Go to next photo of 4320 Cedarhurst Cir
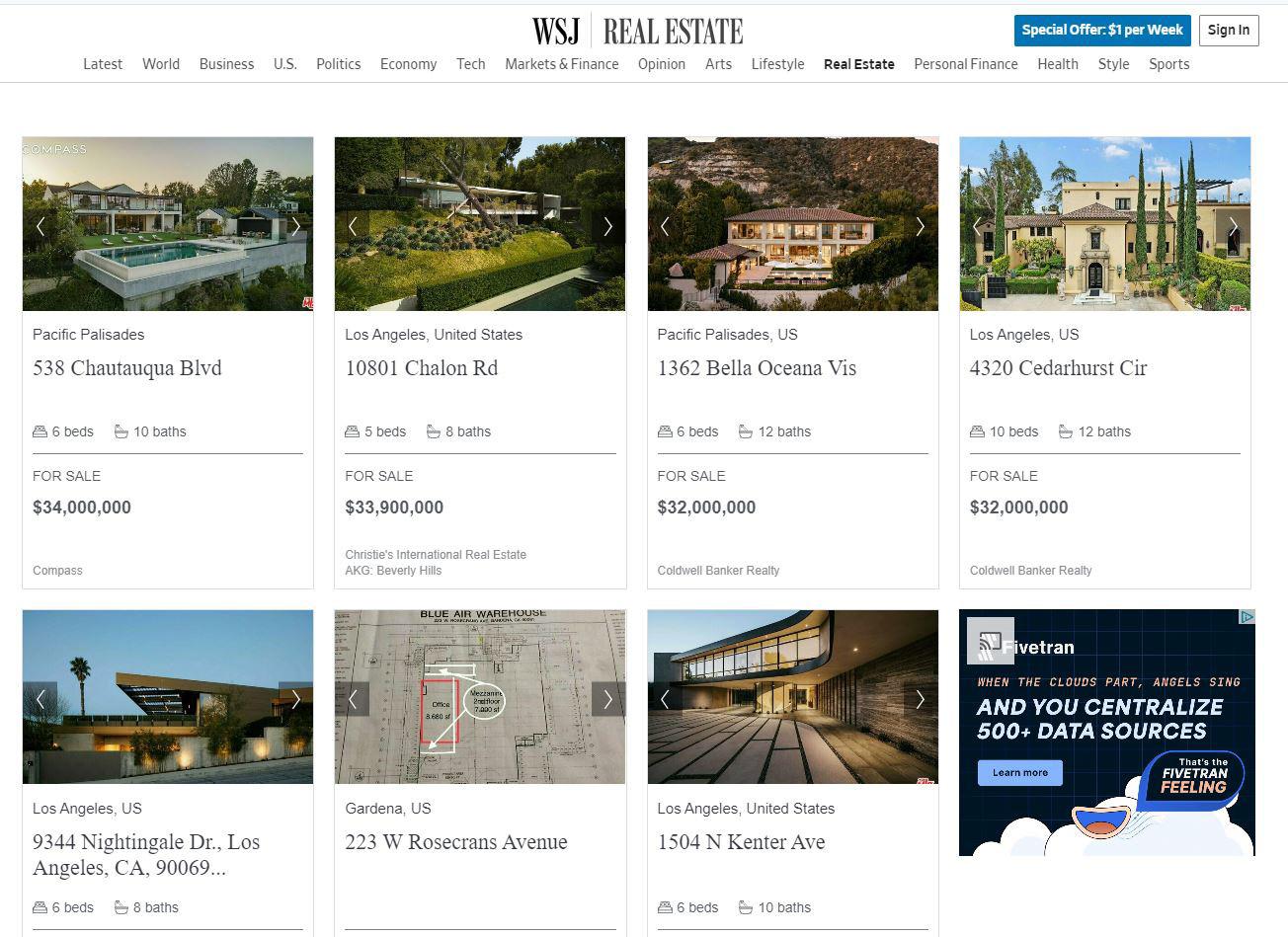This screenshot has width=1288, height=937. (1233, 226)
